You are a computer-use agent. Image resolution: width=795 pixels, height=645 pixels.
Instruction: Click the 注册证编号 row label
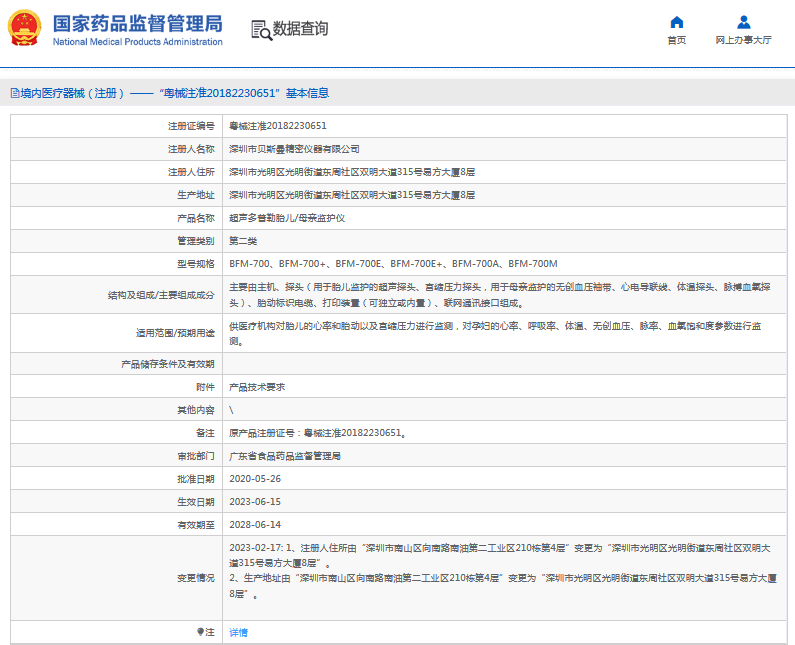click(191, 126)
